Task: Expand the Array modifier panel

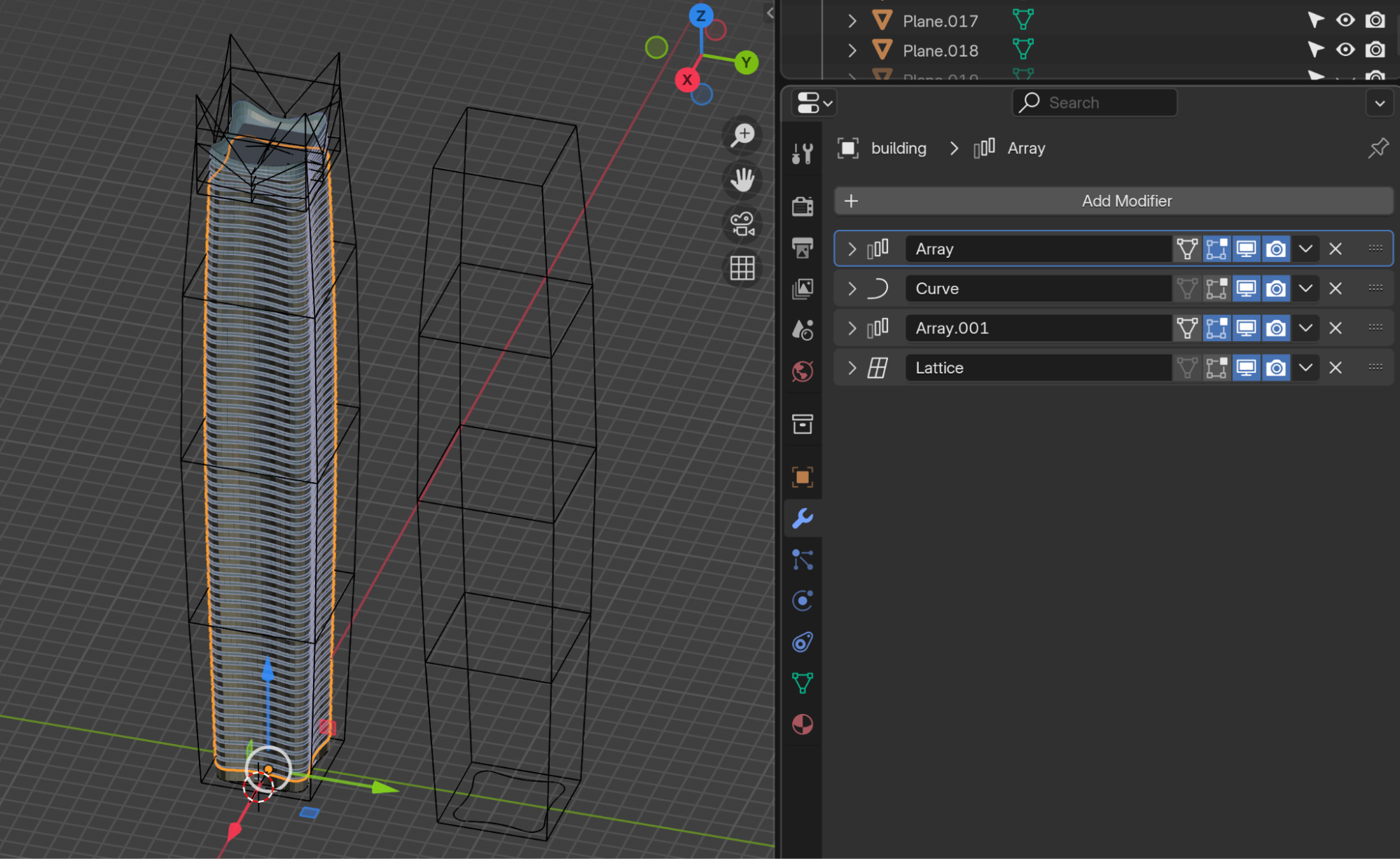Action: [852, 249]
